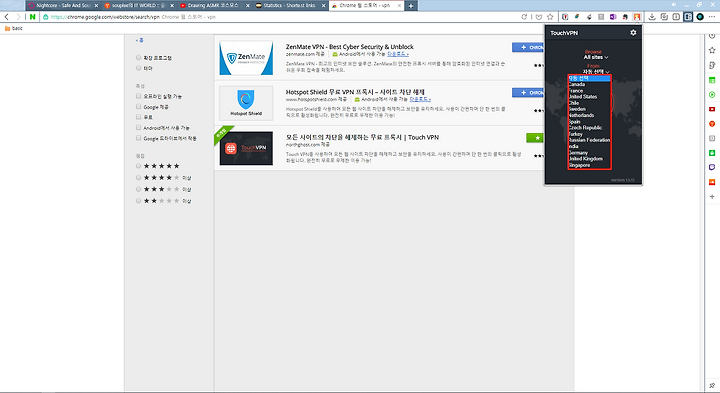
Task: Choose United States from the country list
Action: tap(590, 97)
